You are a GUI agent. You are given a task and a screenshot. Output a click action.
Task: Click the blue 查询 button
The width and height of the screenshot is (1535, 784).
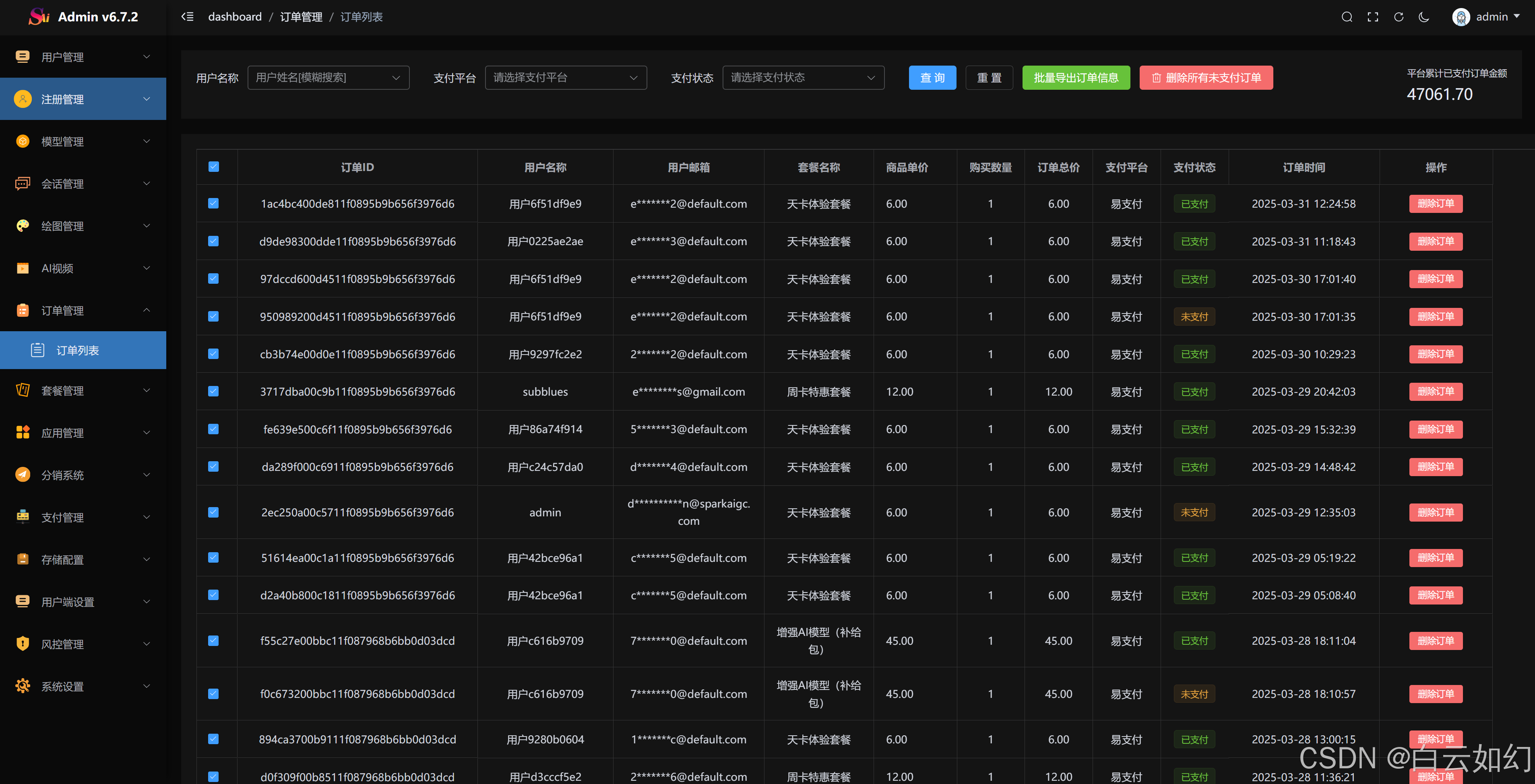(x=932, y=77)
